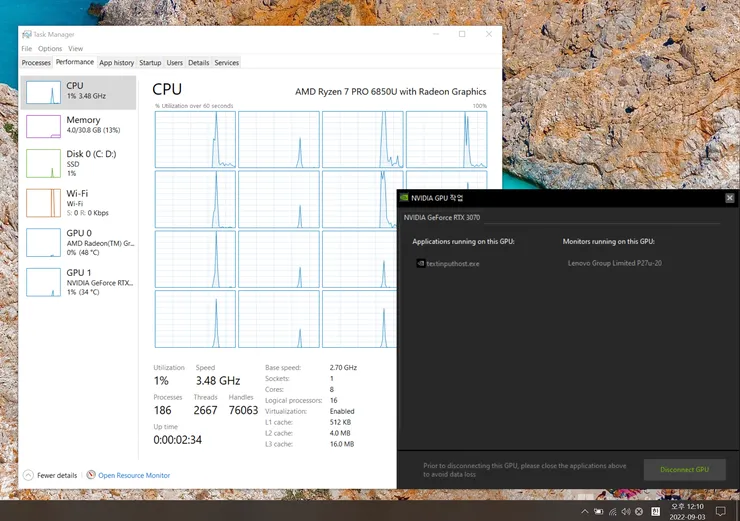Select the Memory item in sidebar
This screenshot has height=521, width=740.
78,126
